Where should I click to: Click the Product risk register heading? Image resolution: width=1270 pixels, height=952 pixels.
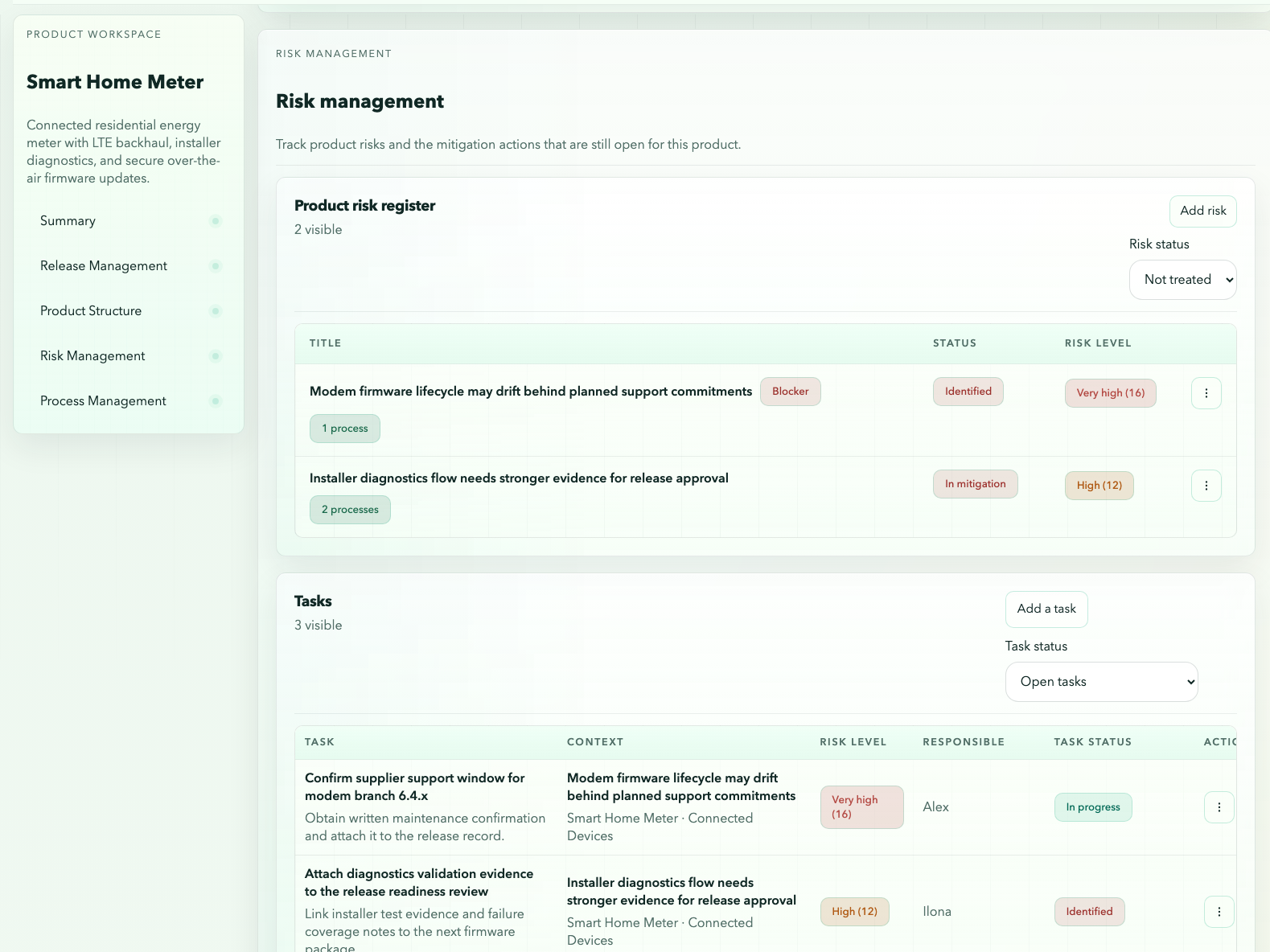click(x=364, y=206)
